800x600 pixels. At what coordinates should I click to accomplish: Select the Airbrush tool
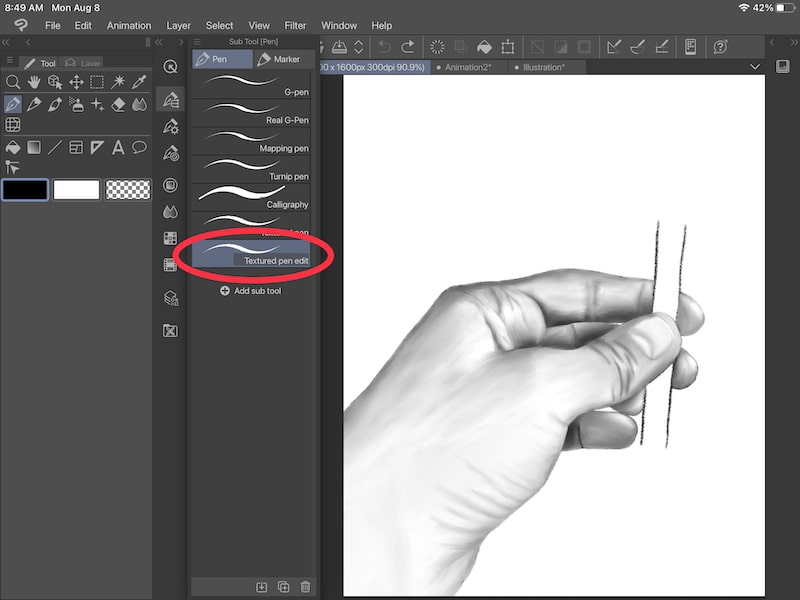77,105
